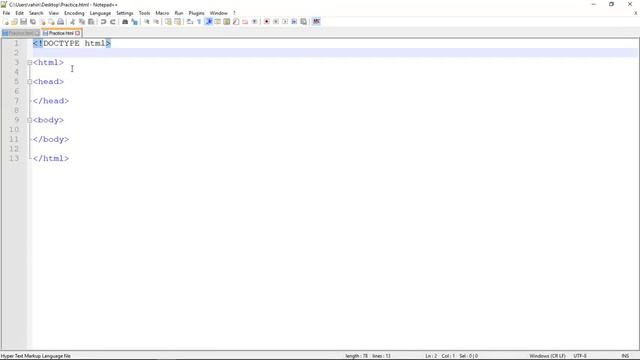Open the User Defined Language dialog icon
Image resolution: width=640 pixels, height=360 pixels.
(217, 22)
